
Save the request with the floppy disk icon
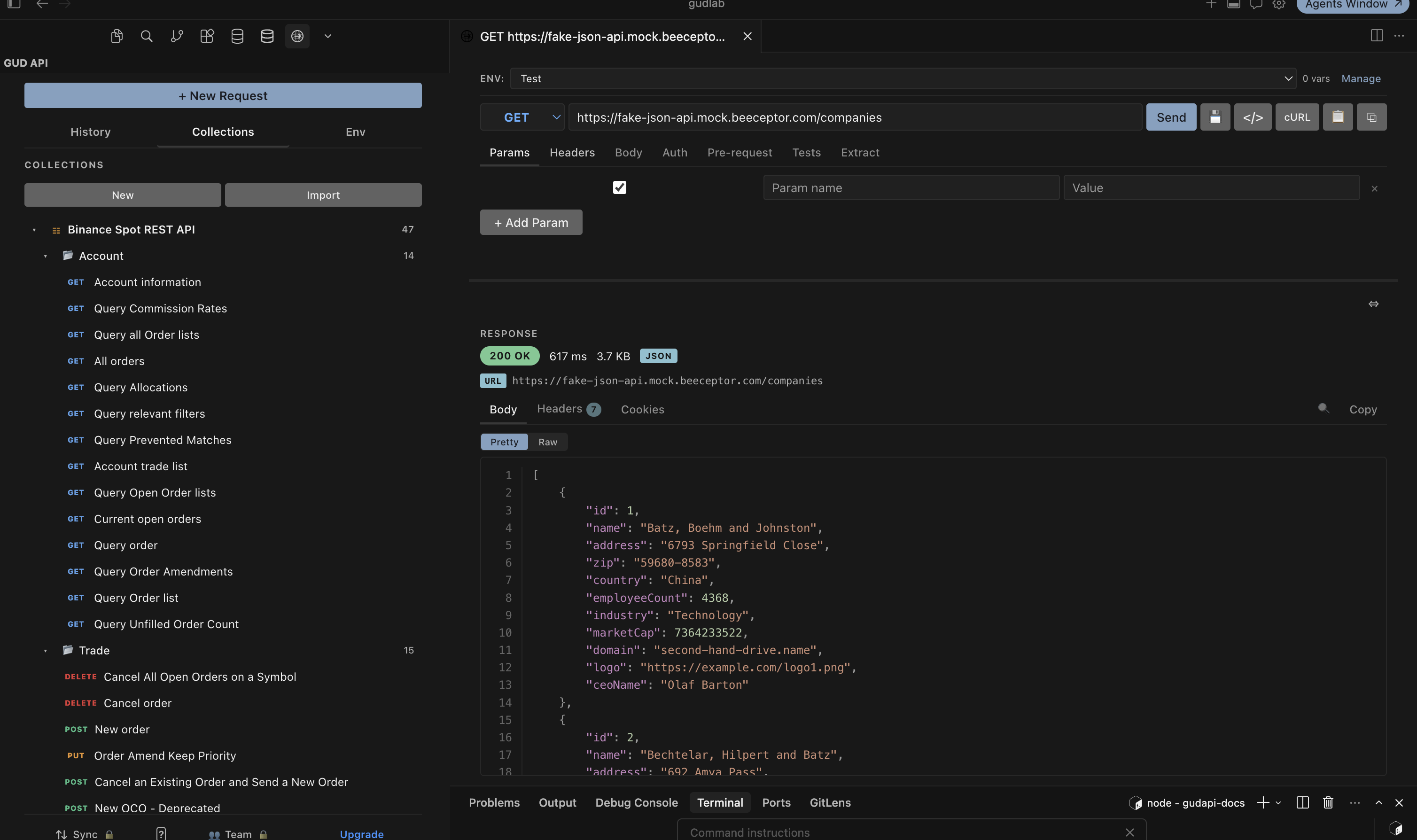click(x=1215, y=117)
